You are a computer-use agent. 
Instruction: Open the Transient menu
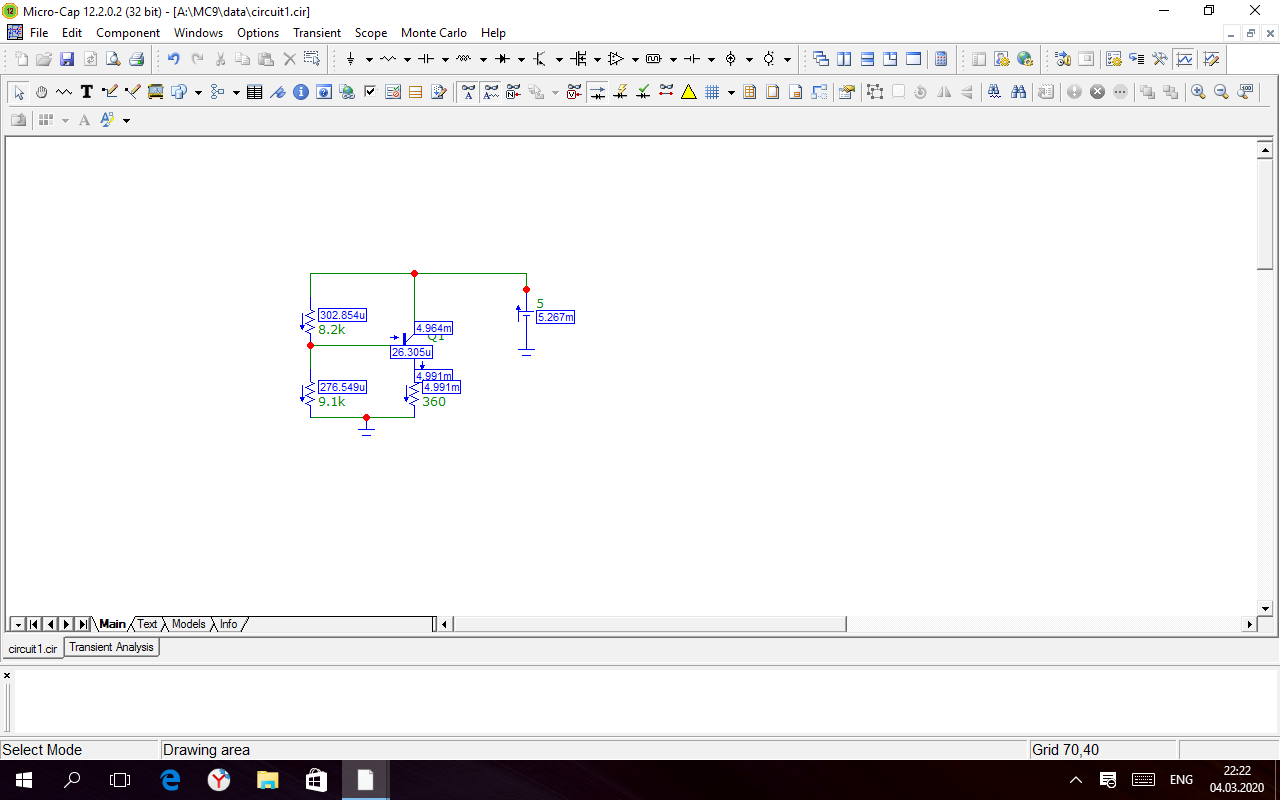(316, 33)
